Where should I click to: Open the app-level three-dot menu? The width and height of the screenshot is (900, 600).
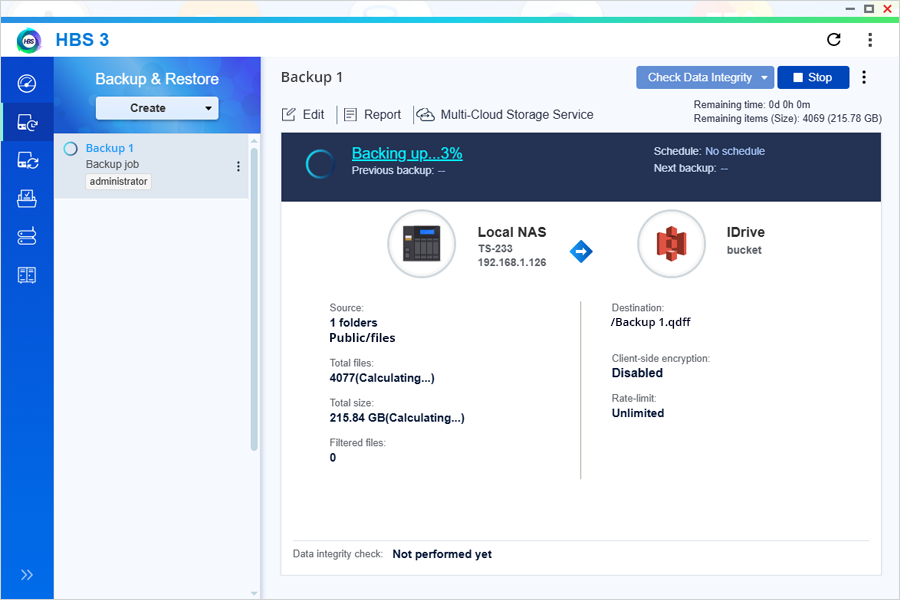pyautogui.click(x=870, y=40)
